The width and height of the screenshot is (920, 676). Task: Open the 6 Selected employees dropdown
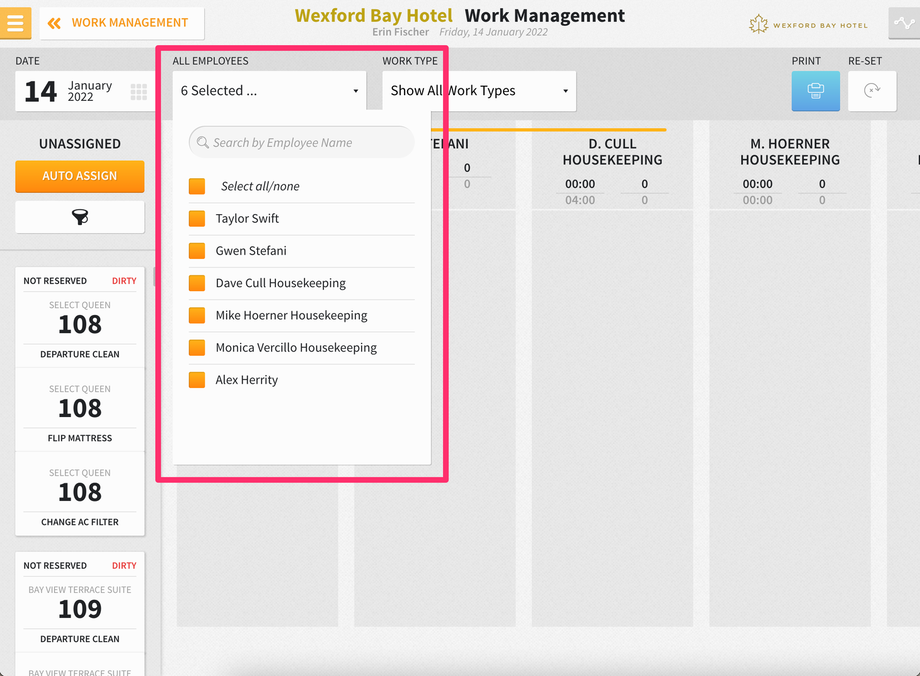tap(269, 91)
